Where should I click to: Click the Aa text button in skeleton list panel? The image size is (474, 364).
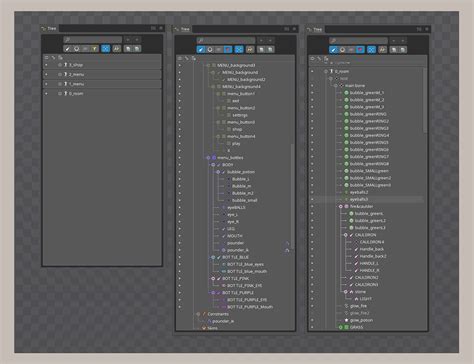coord(117,49)
